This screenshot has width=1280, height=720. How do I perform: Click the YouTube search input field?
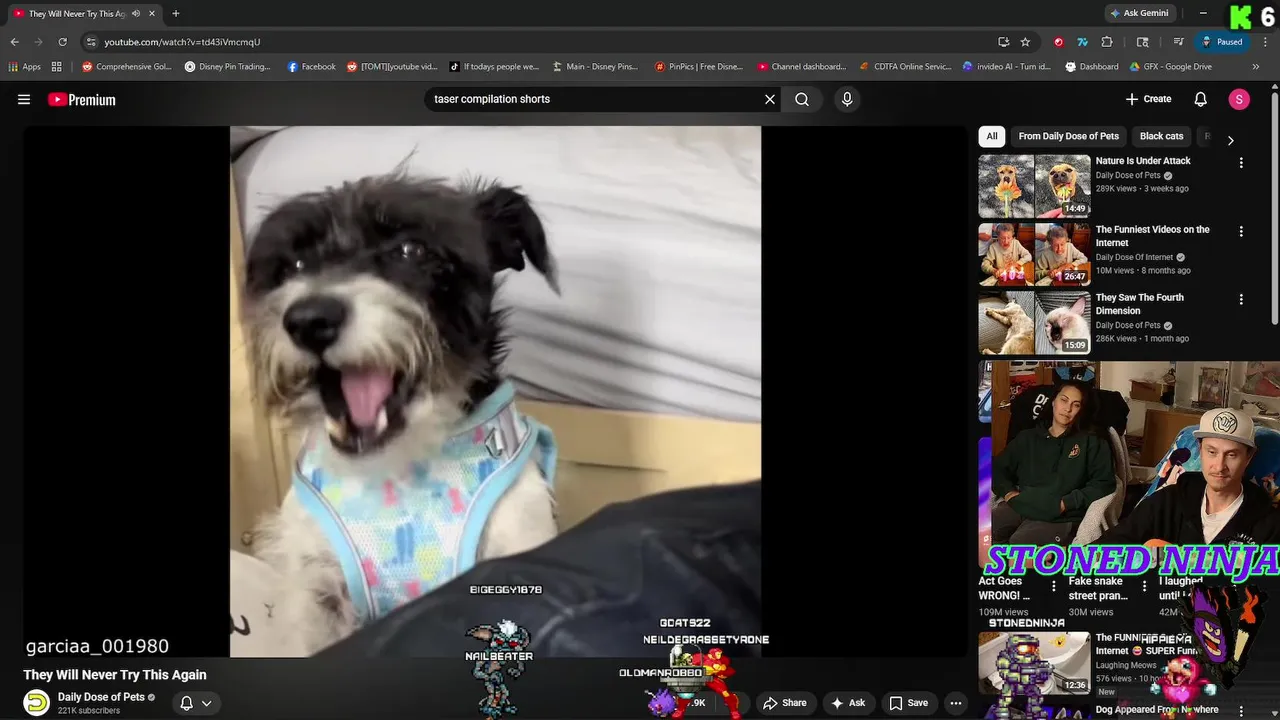[x=595, y=99]
